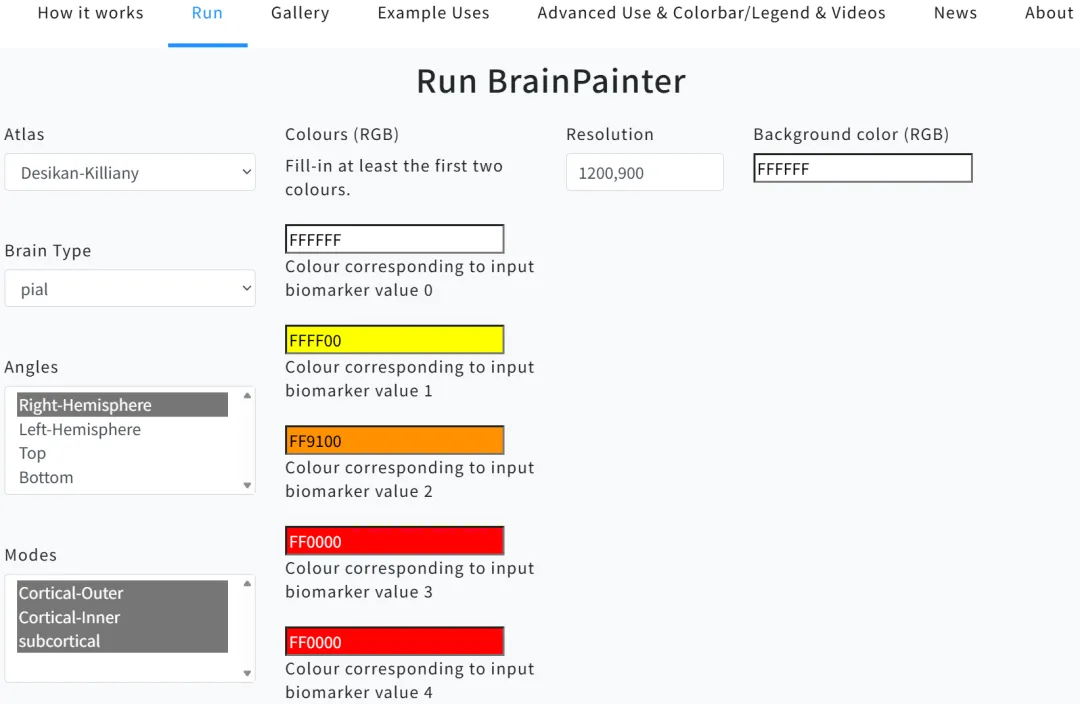Open the How it works tab
The image size is (1080, 704).
90,13
